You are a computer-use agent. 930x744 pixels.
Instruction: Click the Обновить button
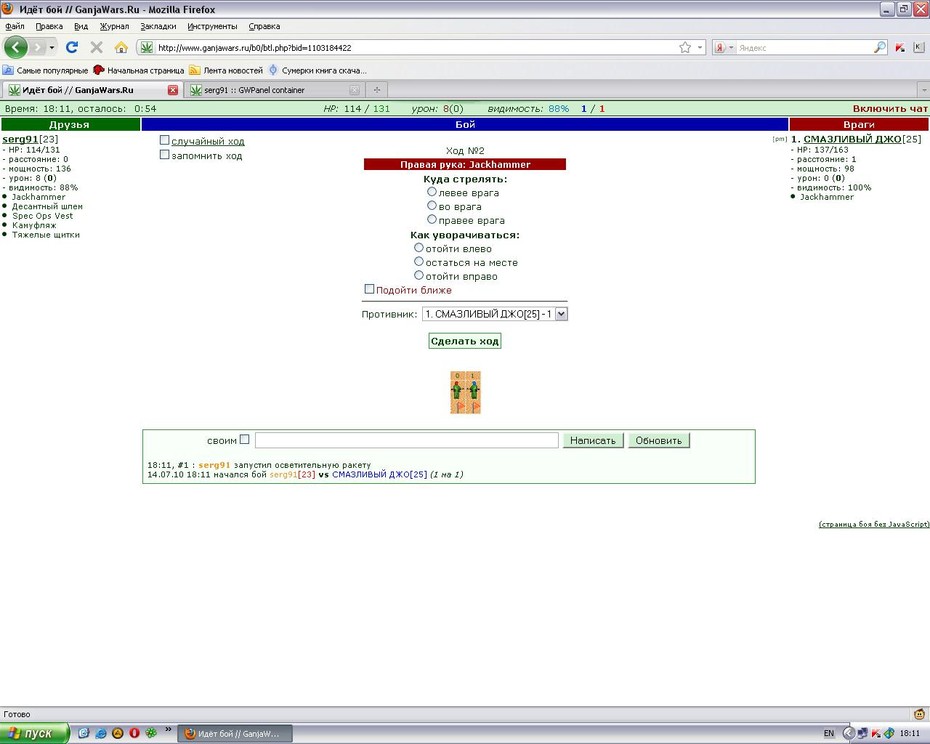coord(659,440)
